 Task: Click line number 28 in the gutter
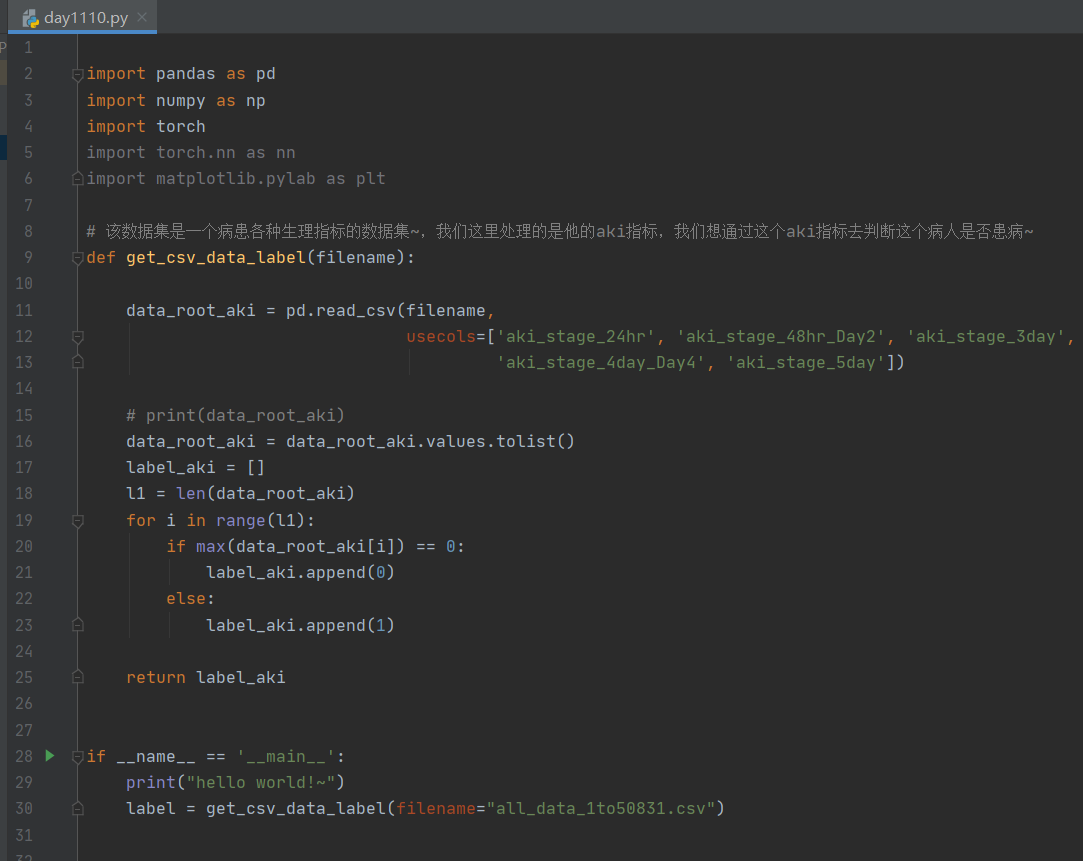click(x=24, y=757)
